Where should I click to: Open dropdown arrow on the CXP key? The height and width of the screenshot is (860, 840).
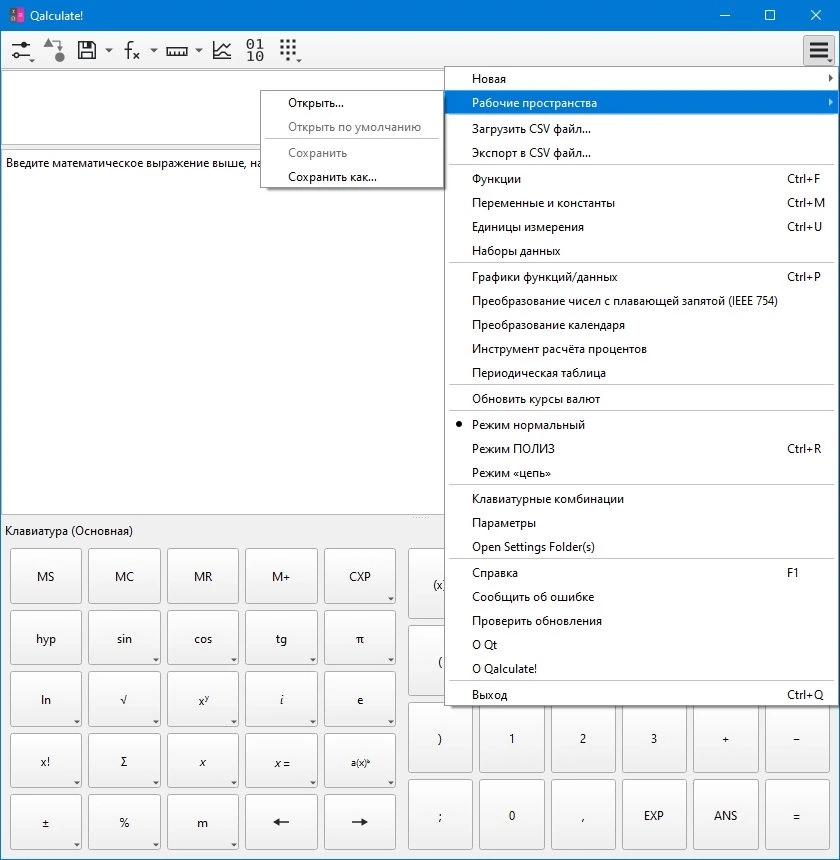[391, 598]
